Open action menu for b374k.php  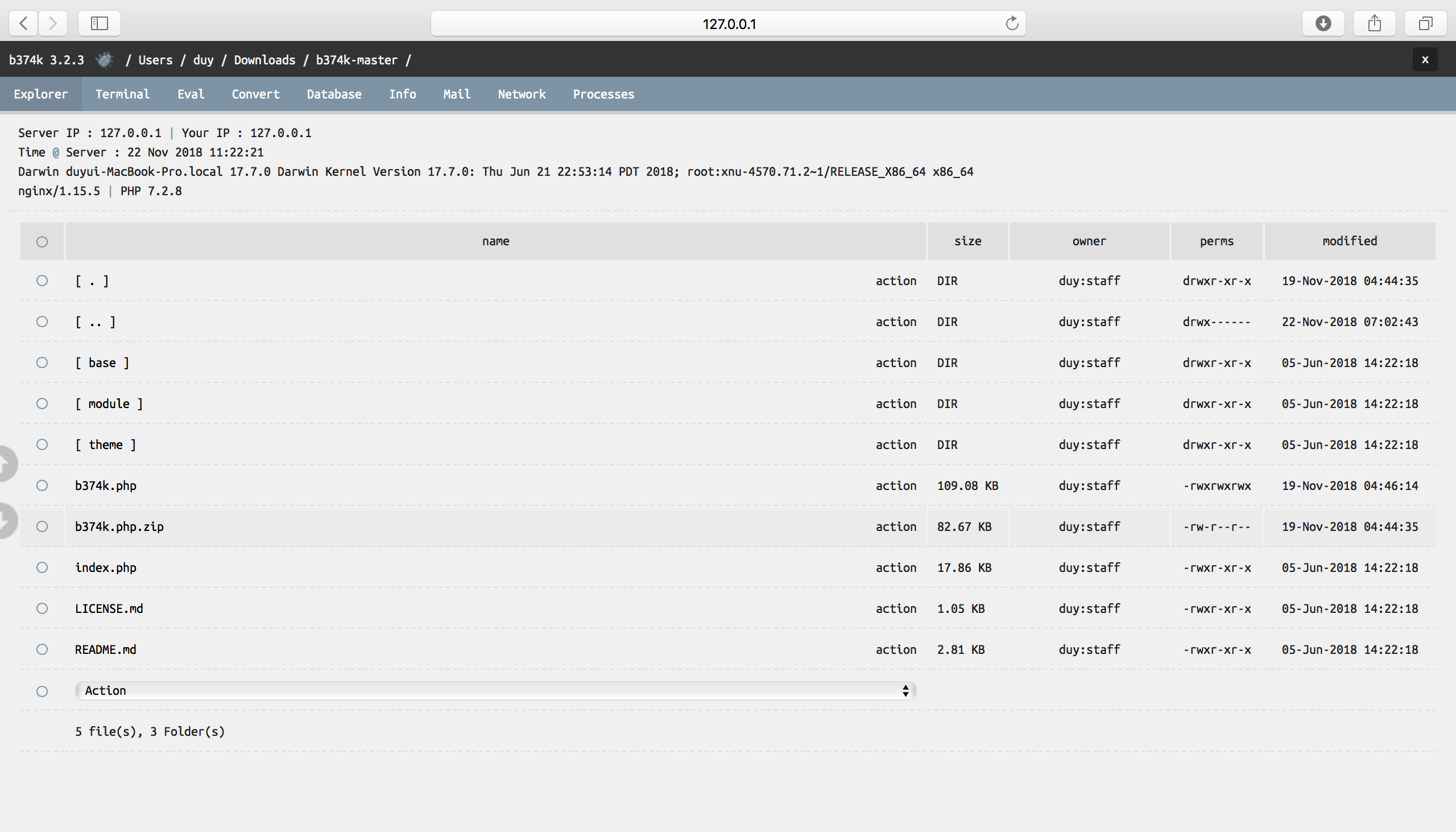pos(896,485)
